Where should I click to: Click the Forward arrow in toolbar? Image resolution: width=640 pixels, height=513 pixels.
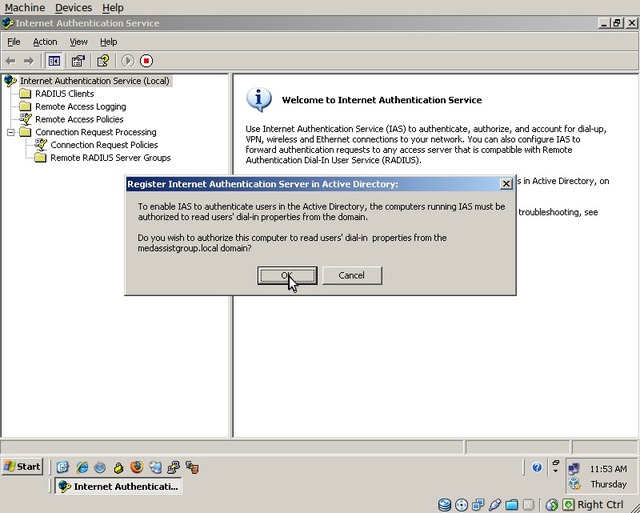pyautogui.click(x=27, y=61)
